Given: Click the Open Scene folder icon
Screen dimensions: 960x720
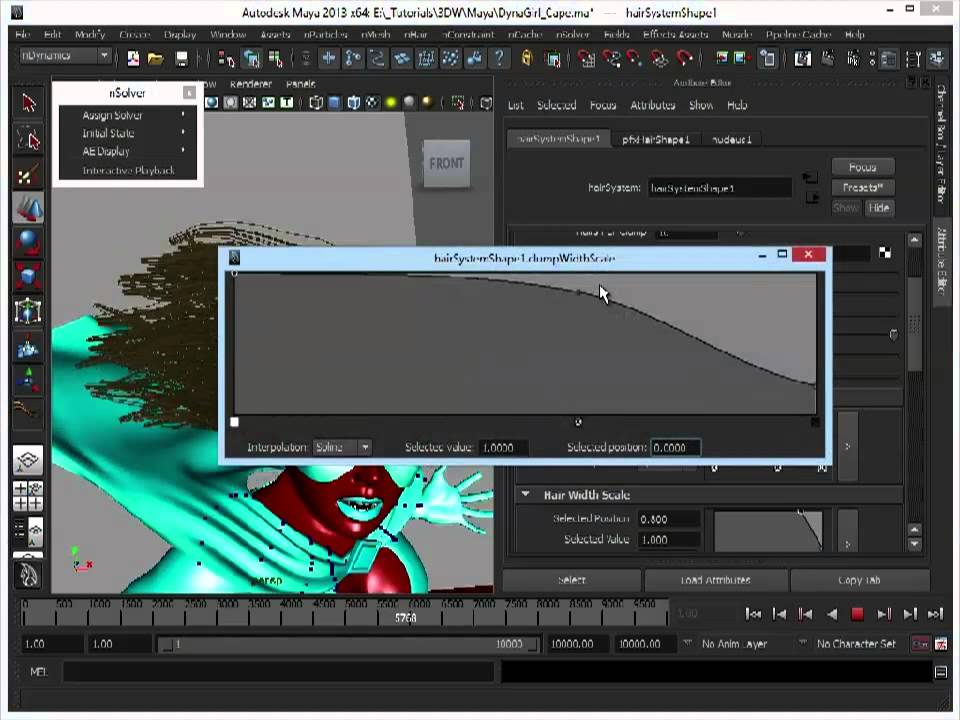Looking at the screenshot, I should coord(156,59).
